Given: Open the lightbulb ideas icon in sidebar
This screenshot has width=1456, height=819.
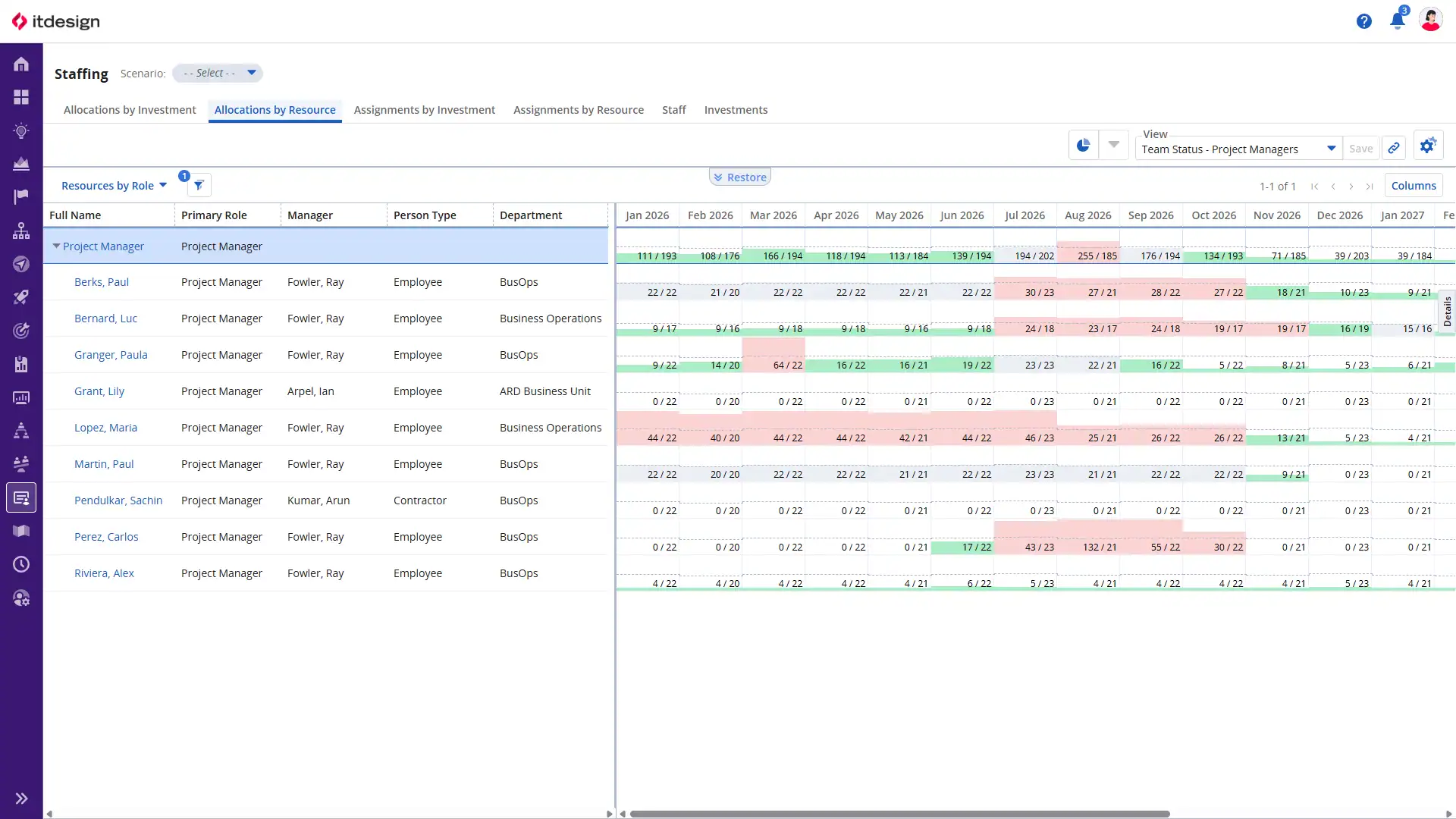Looking at the screenshot, I should point(21,130).
